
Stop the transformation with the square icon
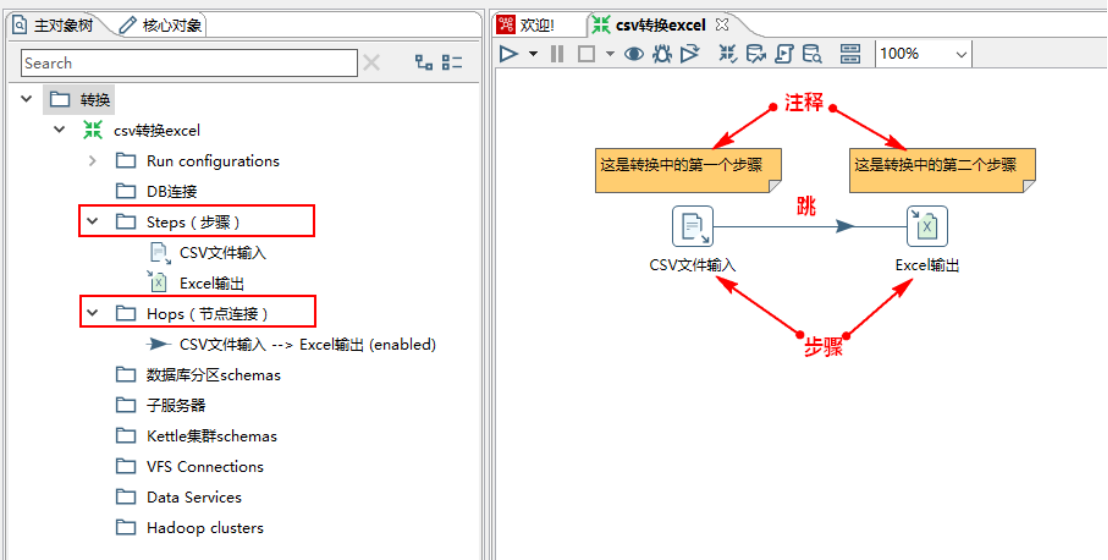point(587,54)
